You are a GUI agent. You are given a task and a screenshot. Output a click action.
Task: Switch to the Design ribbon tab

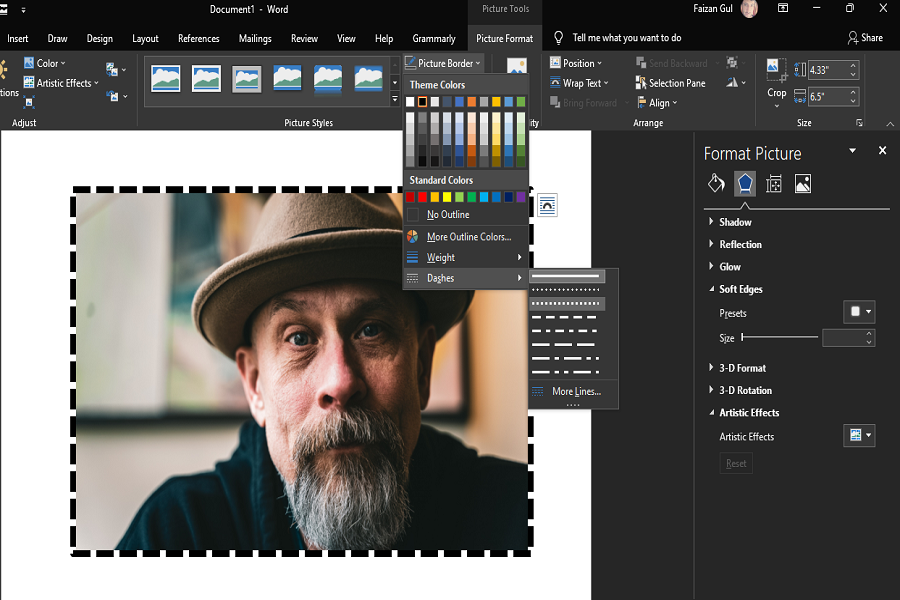tap(99, 38)
